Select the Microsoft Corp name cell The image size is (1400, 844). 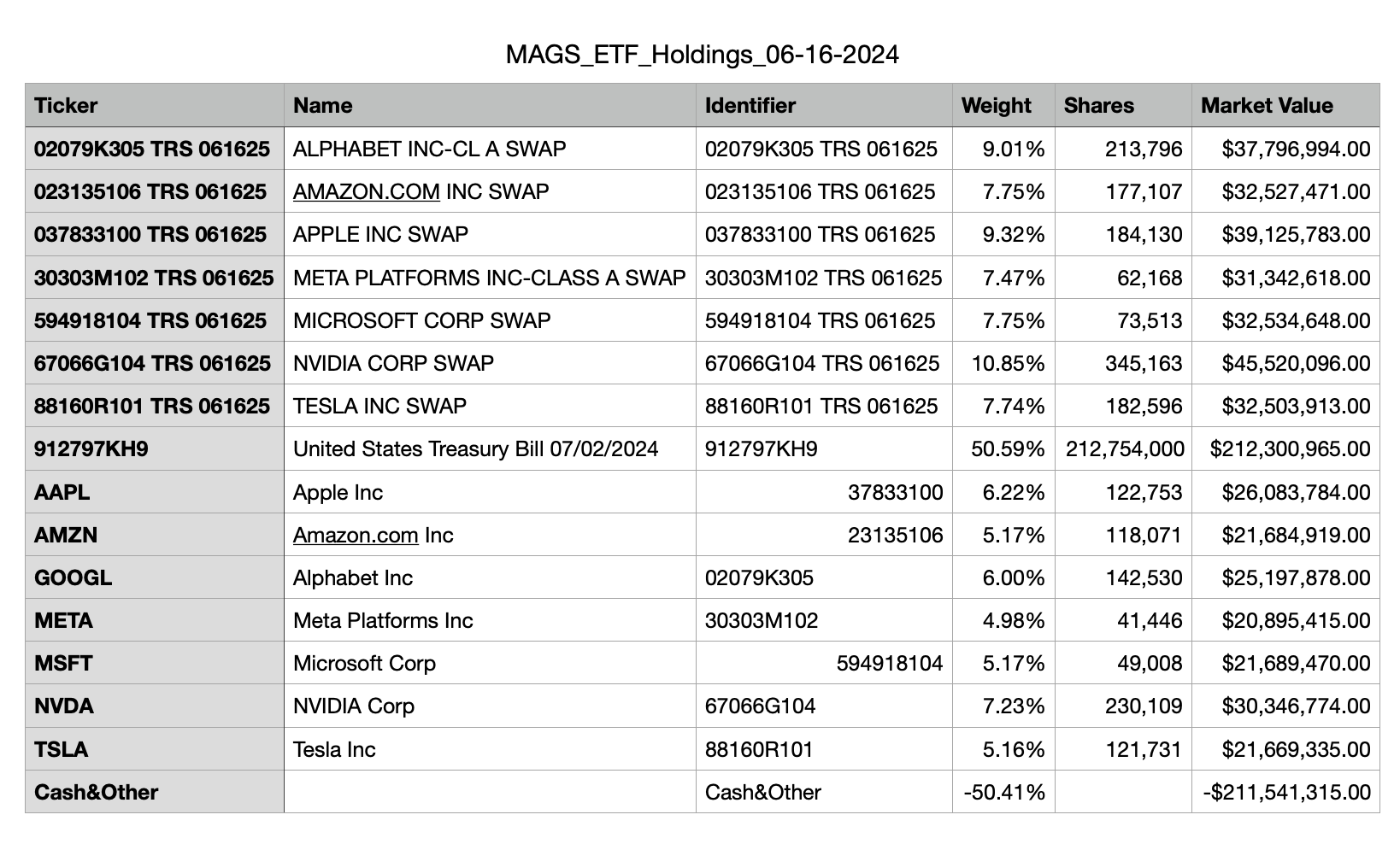tap(490, 663)
